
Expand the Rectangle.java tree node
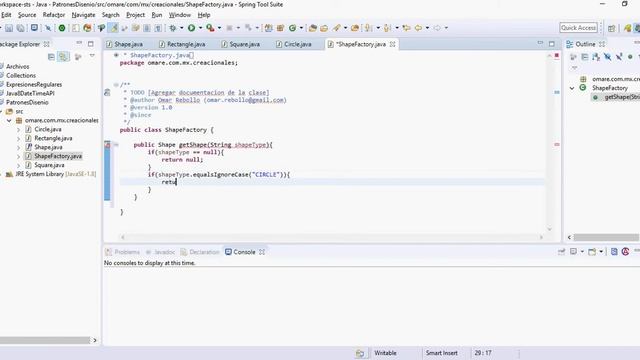pyautogui.click(x=18, y=138)
